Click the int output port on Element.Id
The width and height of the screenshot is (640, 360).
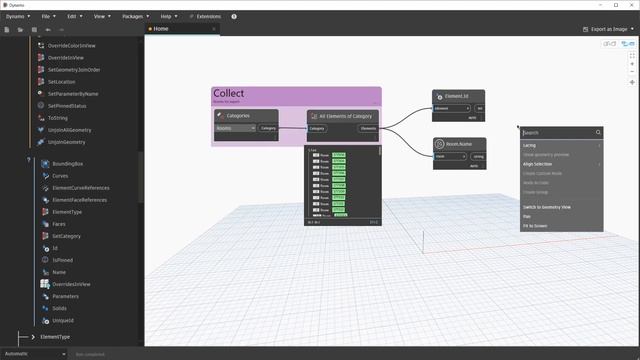tap(480, 109)
